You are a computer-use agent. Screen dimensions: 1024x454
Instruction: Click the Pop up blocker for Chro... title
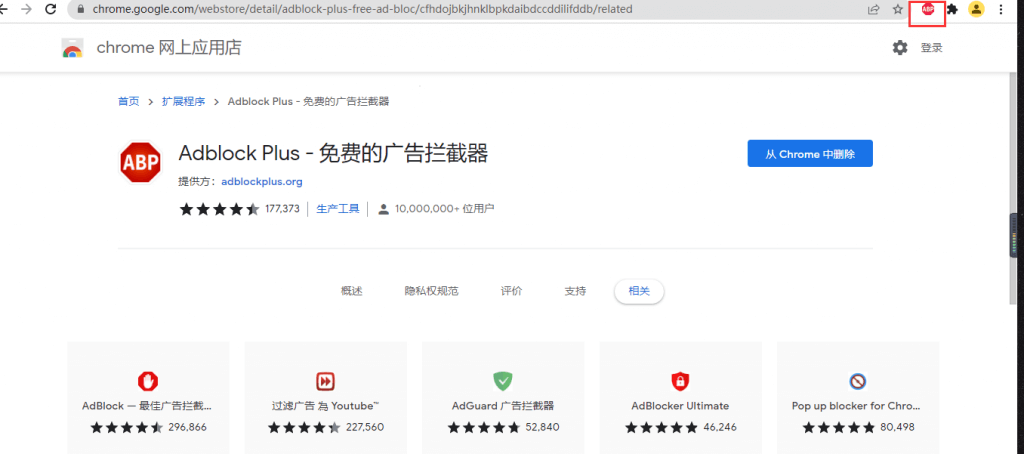[856, 406]
